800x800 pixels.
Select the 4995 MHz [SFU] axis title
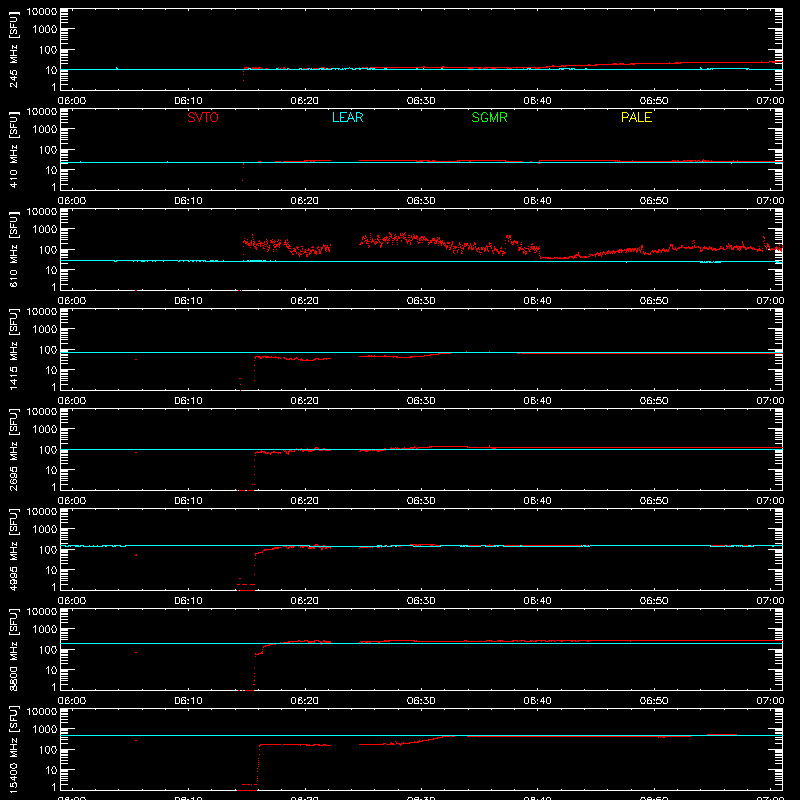tap(14, 550)
